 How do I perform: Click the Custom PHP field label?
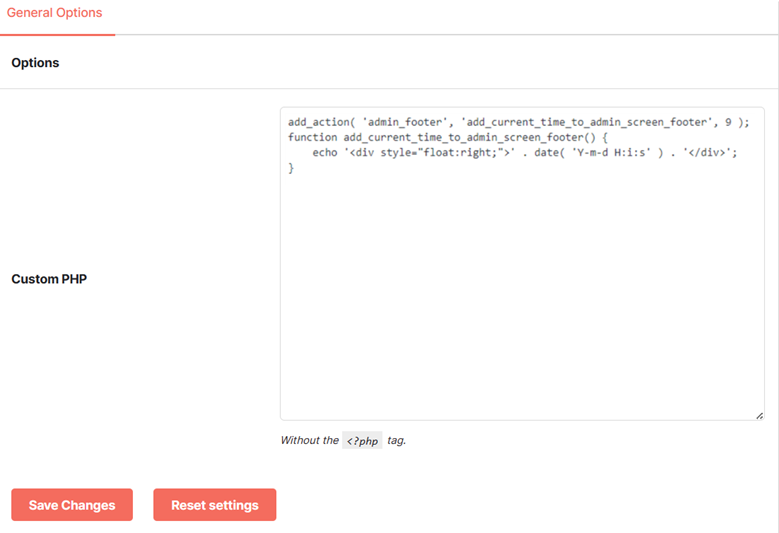point(49,279)
